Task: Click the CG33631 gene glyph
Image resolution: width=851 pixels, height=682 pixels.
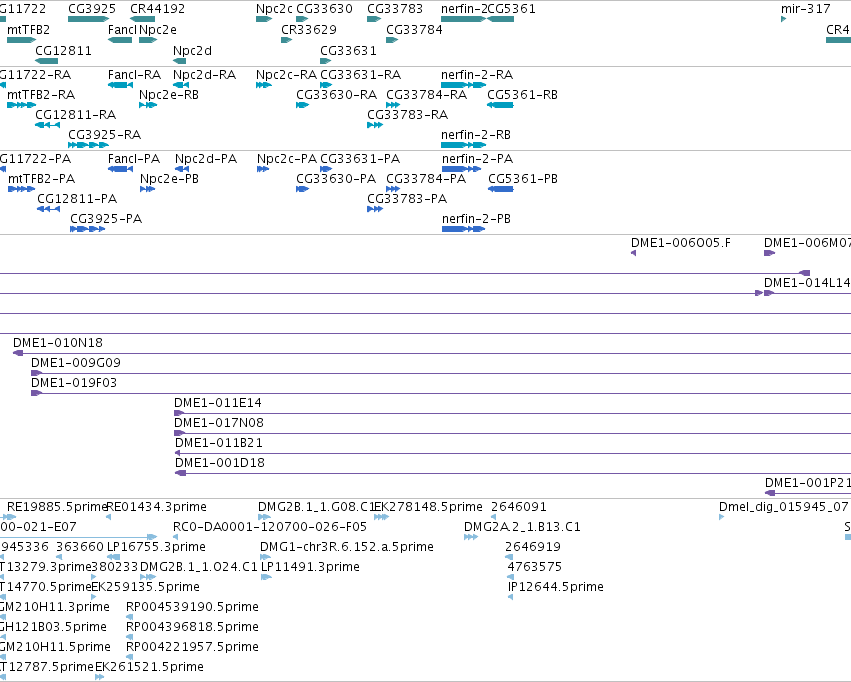Action: (326, 61)
